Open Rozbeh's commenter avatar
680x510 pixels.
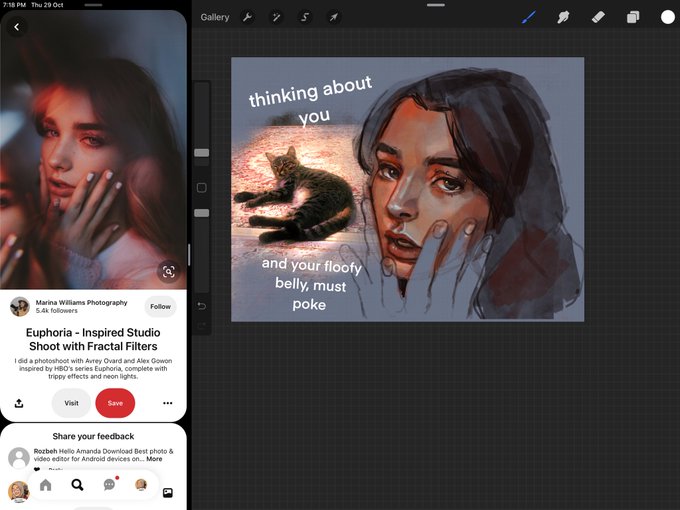pyautogui.click(x=19, y=458)
